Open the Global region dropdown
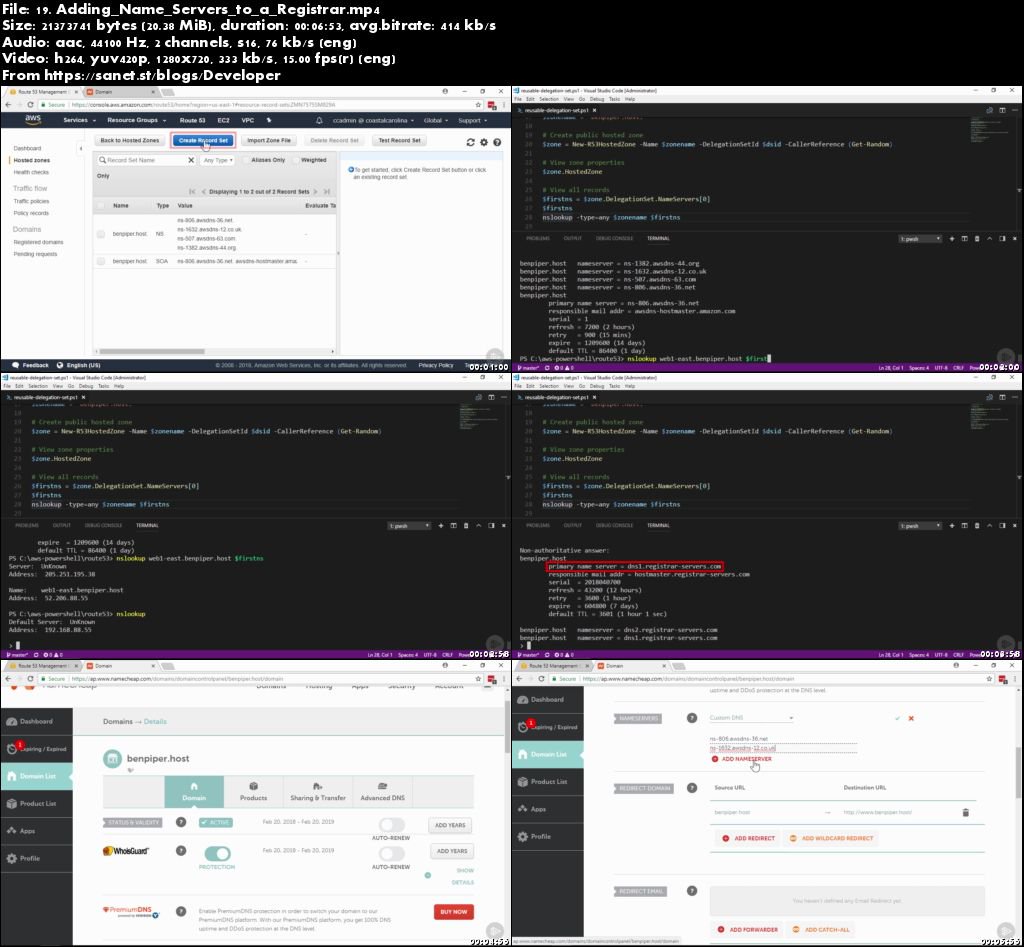The width and height of the screenshot is (1024, 947). point(436,121)
